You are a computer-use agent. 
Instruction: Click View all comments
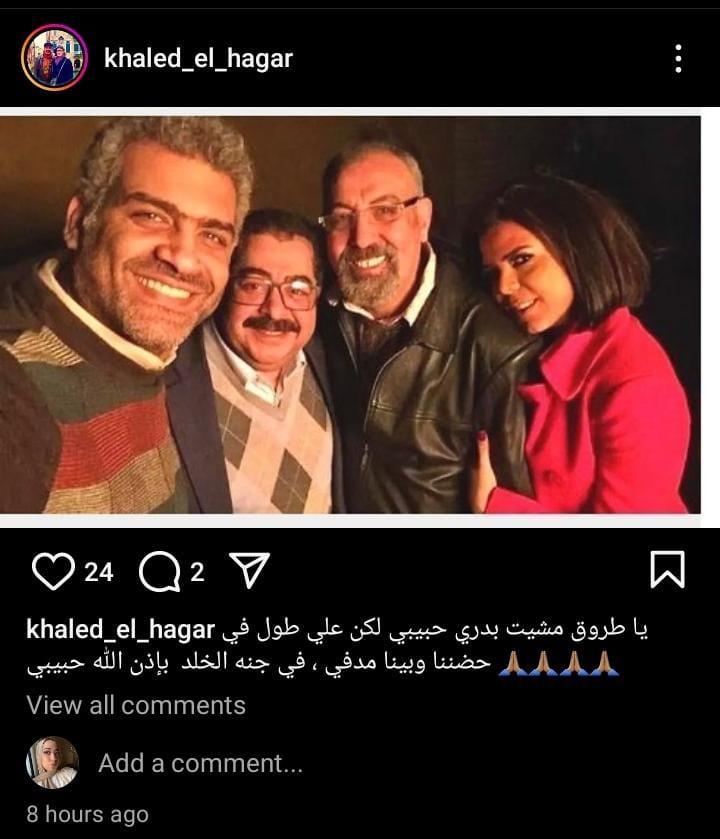coord(136,705)
